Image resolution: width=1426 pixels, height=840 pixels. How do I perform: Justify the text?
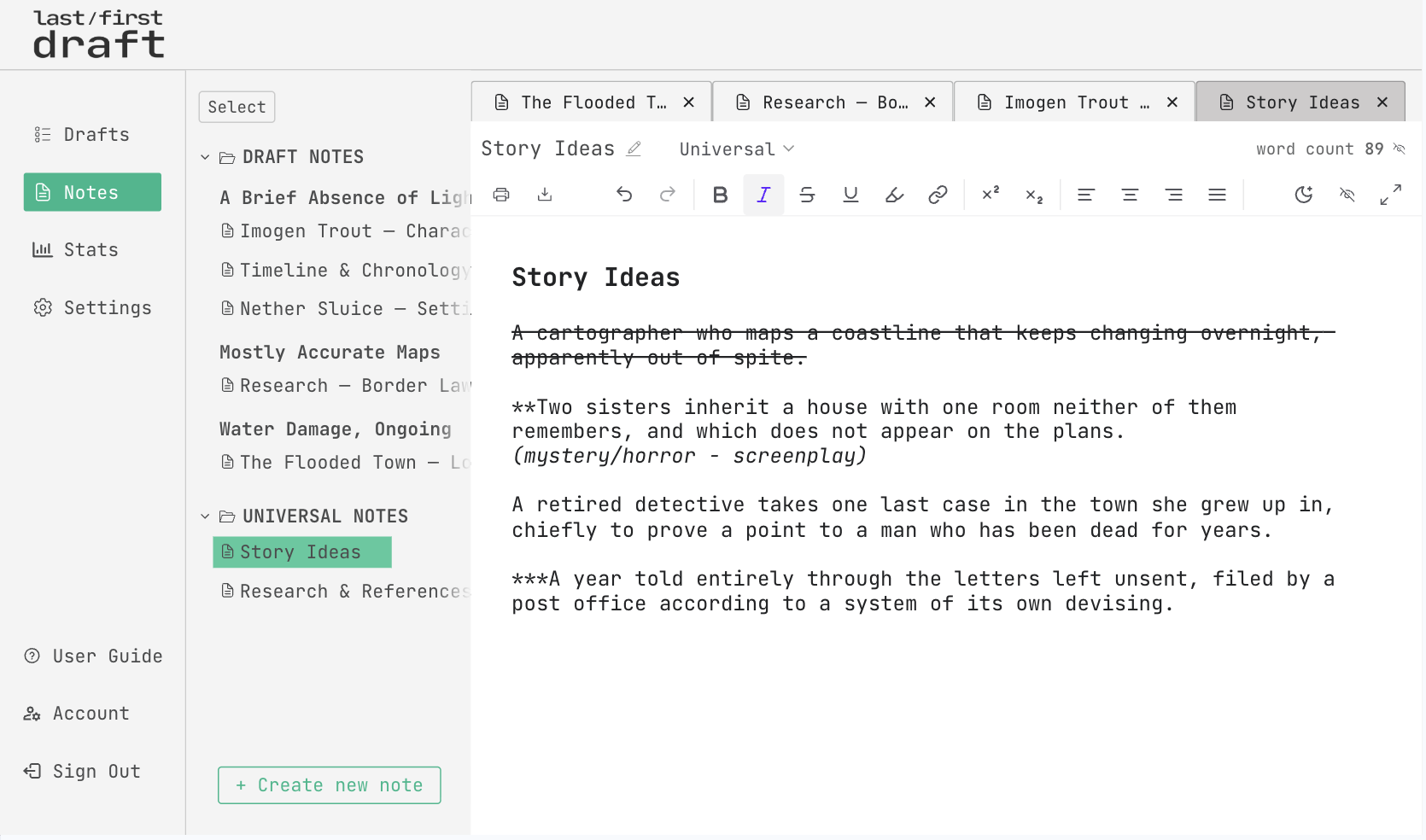coord(1218,195)
